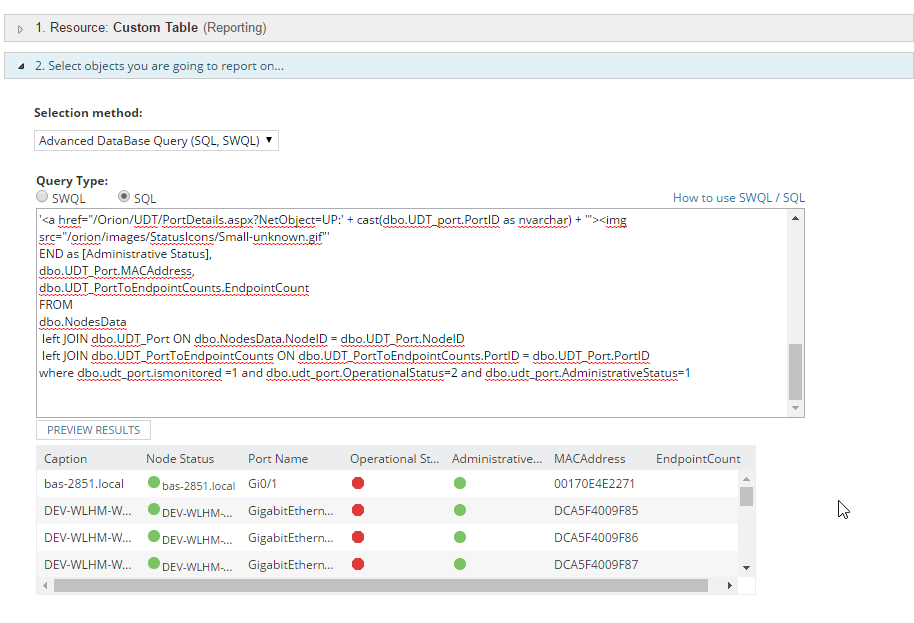Click inside the SQL query text area
The height and width of the screenshot is (623, 914).
(412, 312)
